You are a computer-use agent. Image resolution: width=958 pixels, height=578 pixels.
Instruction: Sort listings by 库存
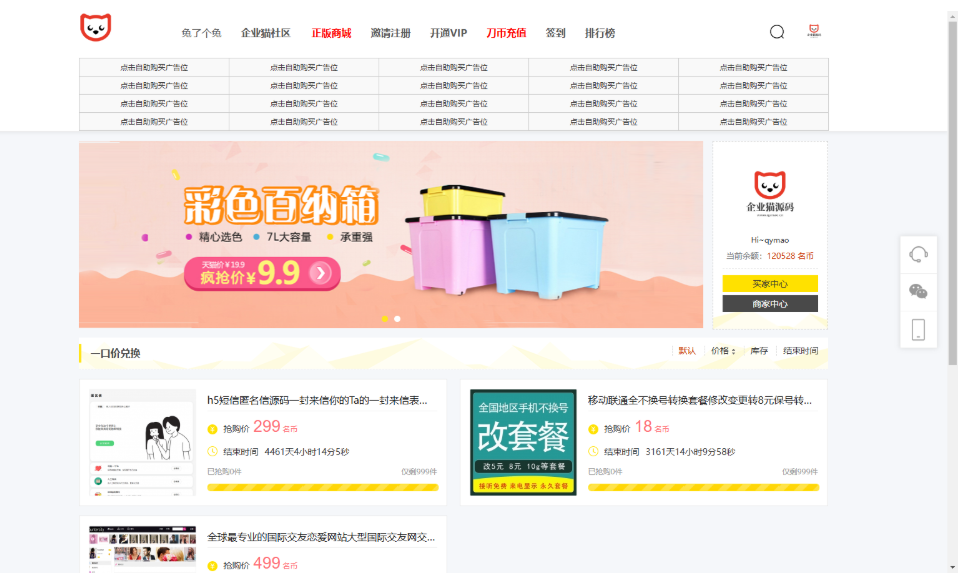pos(759,351)
